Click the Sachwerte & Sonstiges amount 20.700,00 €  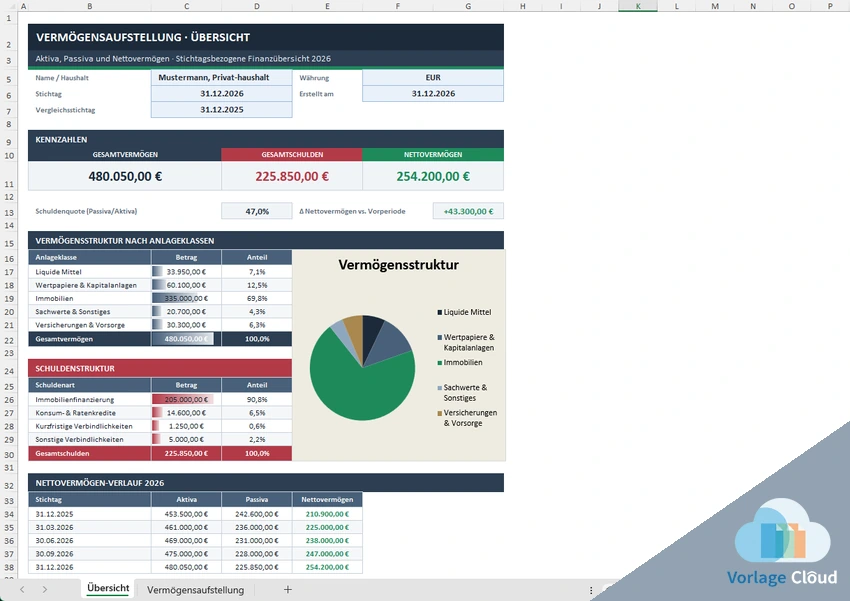click(186, 312)
